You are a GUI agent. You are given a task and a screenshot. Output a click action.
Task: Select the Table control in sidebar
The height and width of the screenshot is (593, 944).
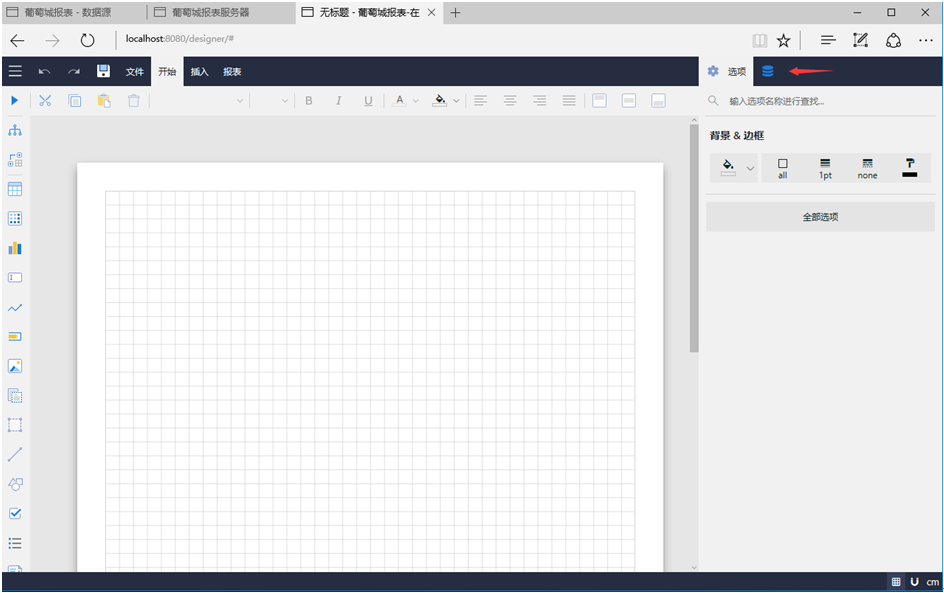[15, 189]
